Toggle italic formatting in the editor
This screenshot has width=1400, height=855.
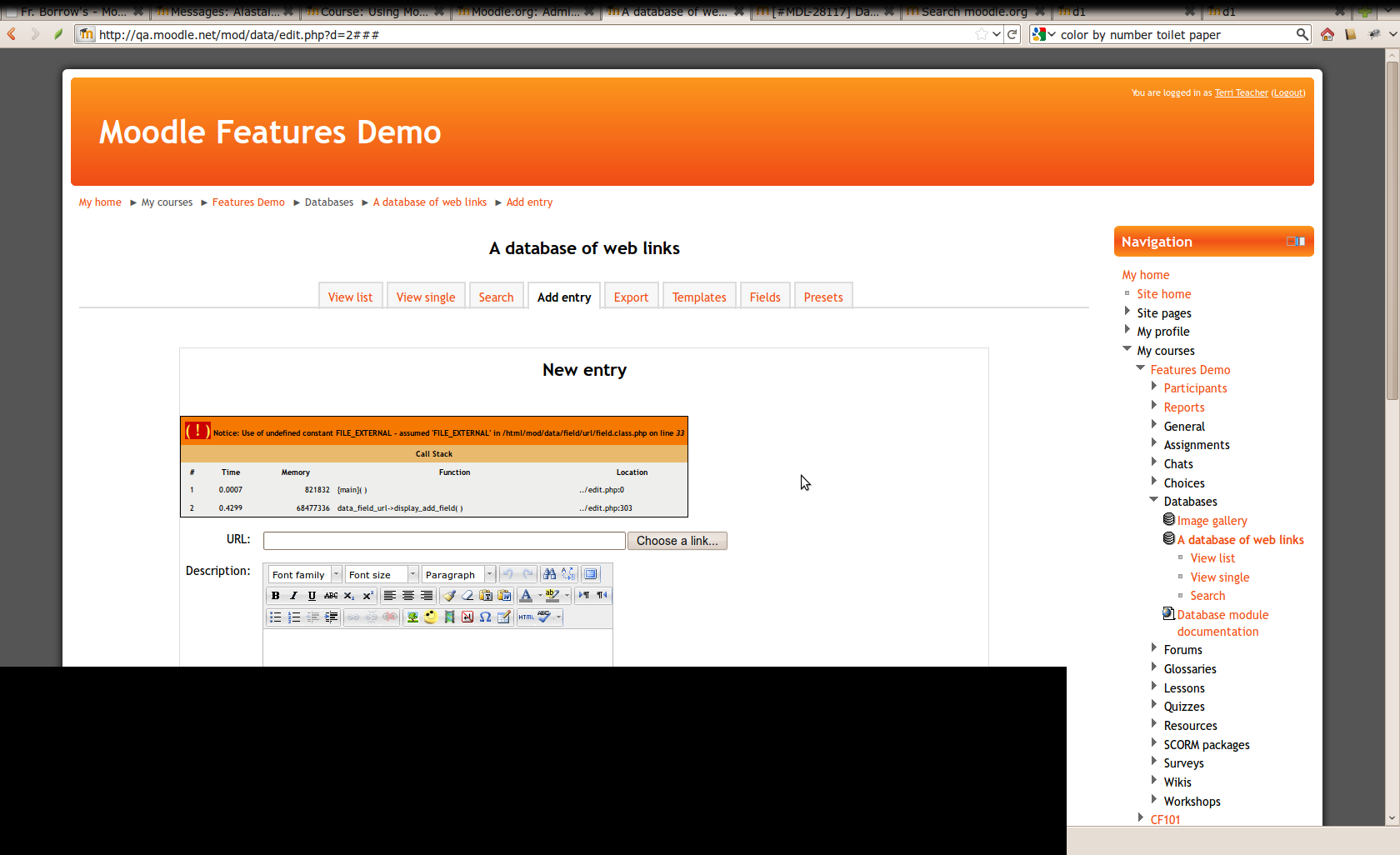pyautogui.click(x=293, y=595)
